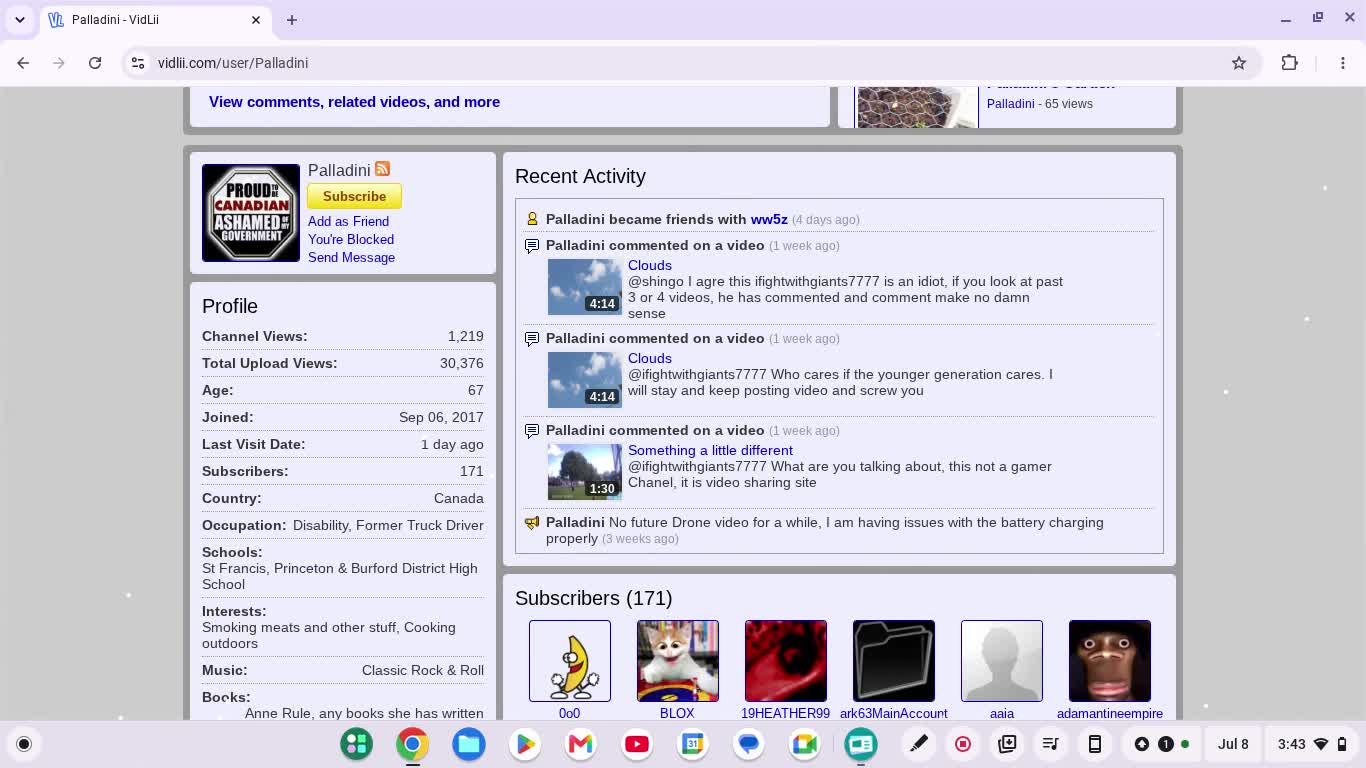Screen dimensions: 1366x768
Task: Open Google Play Store on shelf
Action: click(x=524, y=744)
